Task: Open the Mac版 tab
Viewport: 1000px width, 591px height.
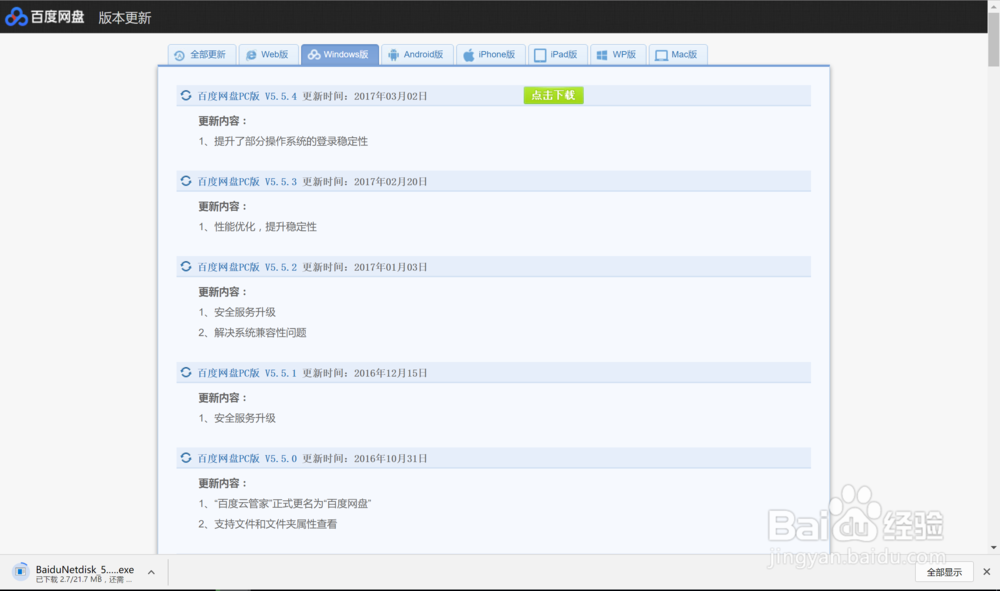Action: pos(677,55)
